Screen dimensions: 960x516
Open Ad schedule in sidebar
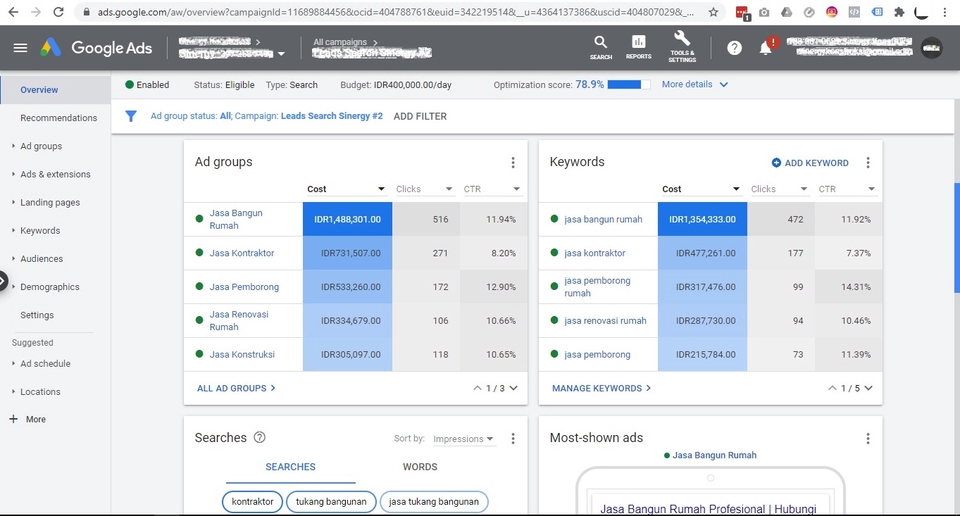click(x=45, y=364)
